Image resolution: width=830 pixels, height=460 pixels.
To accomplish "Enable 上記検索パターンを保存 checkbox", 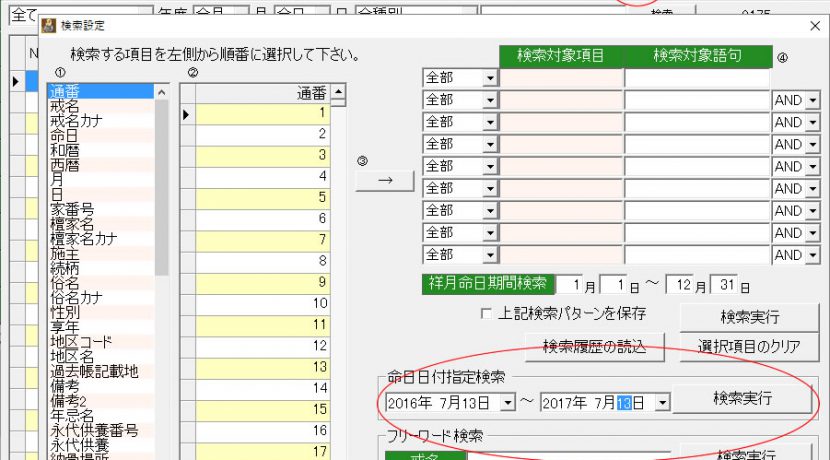I will (x=485, y=314).
